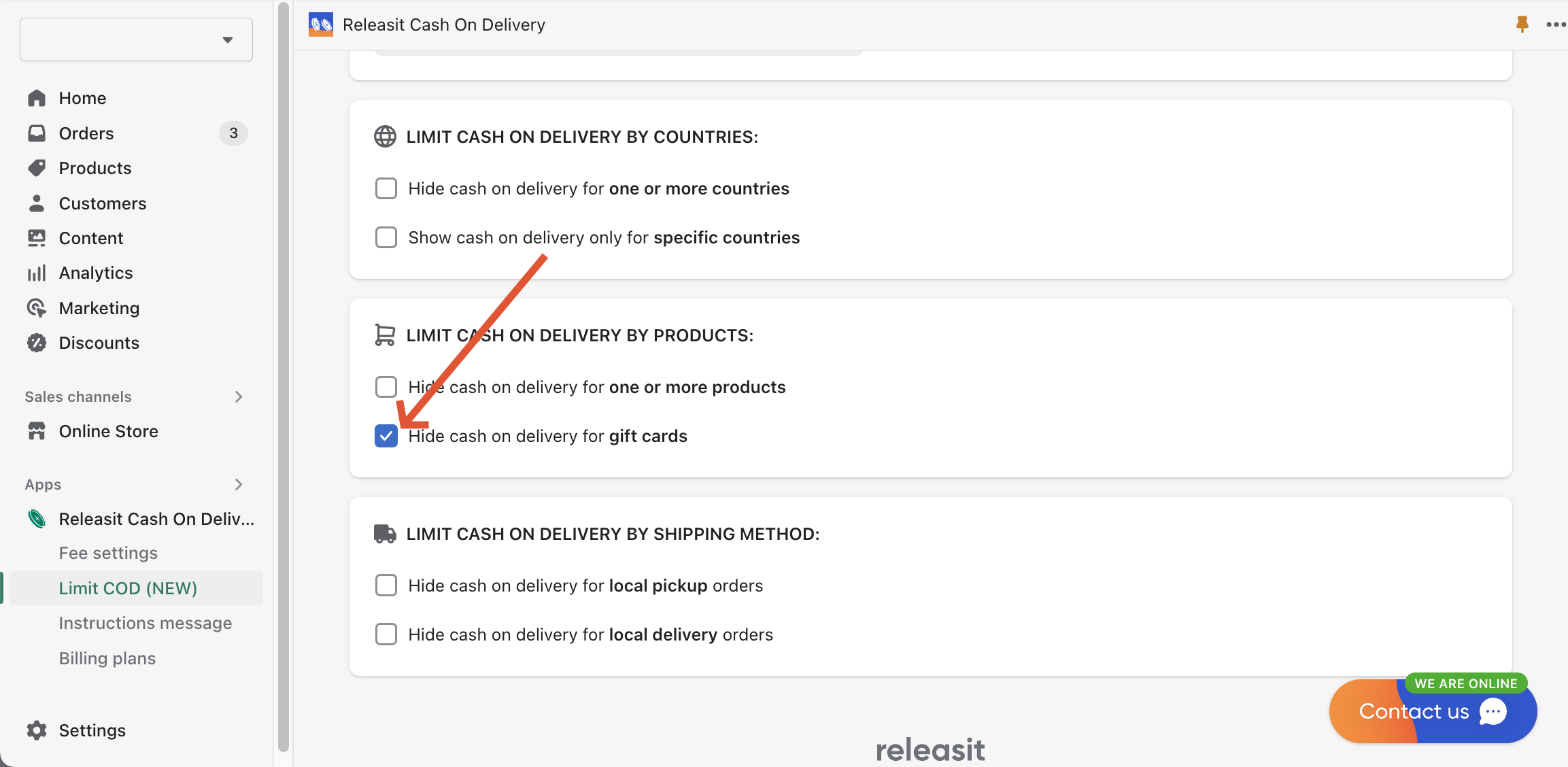This screenshot has height=767, width=1568.
Task: Pin the Releasit app using the pin icon
Action: point(1521,24)
